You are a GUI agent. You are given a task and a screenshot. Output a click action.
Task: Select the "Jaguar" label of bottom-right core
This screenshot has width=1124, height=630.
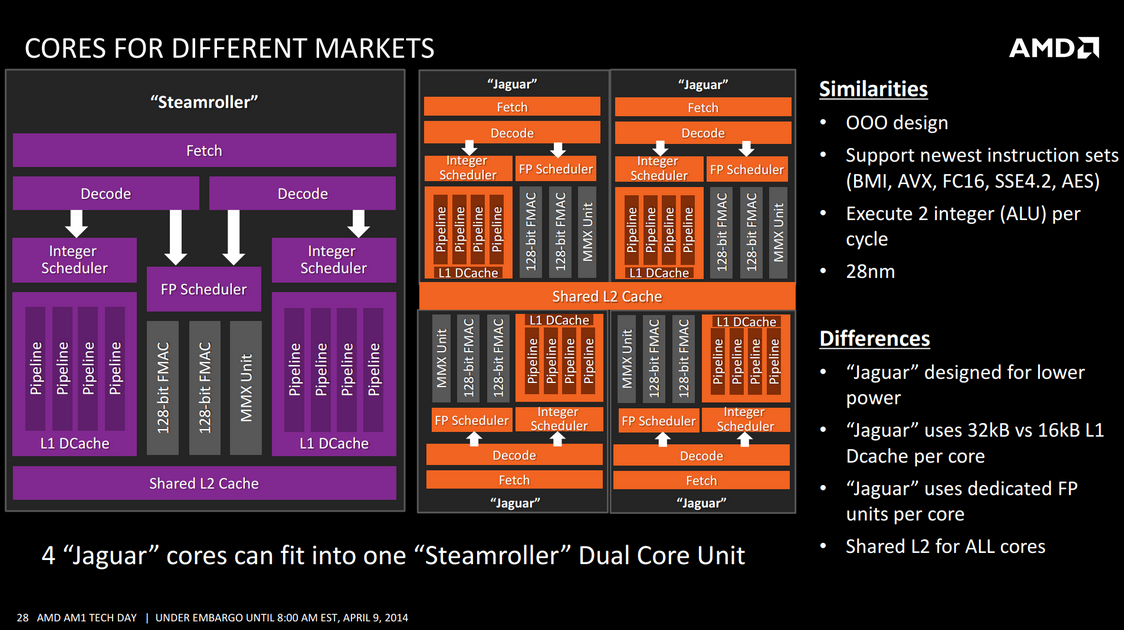click(x=701, y=502)
